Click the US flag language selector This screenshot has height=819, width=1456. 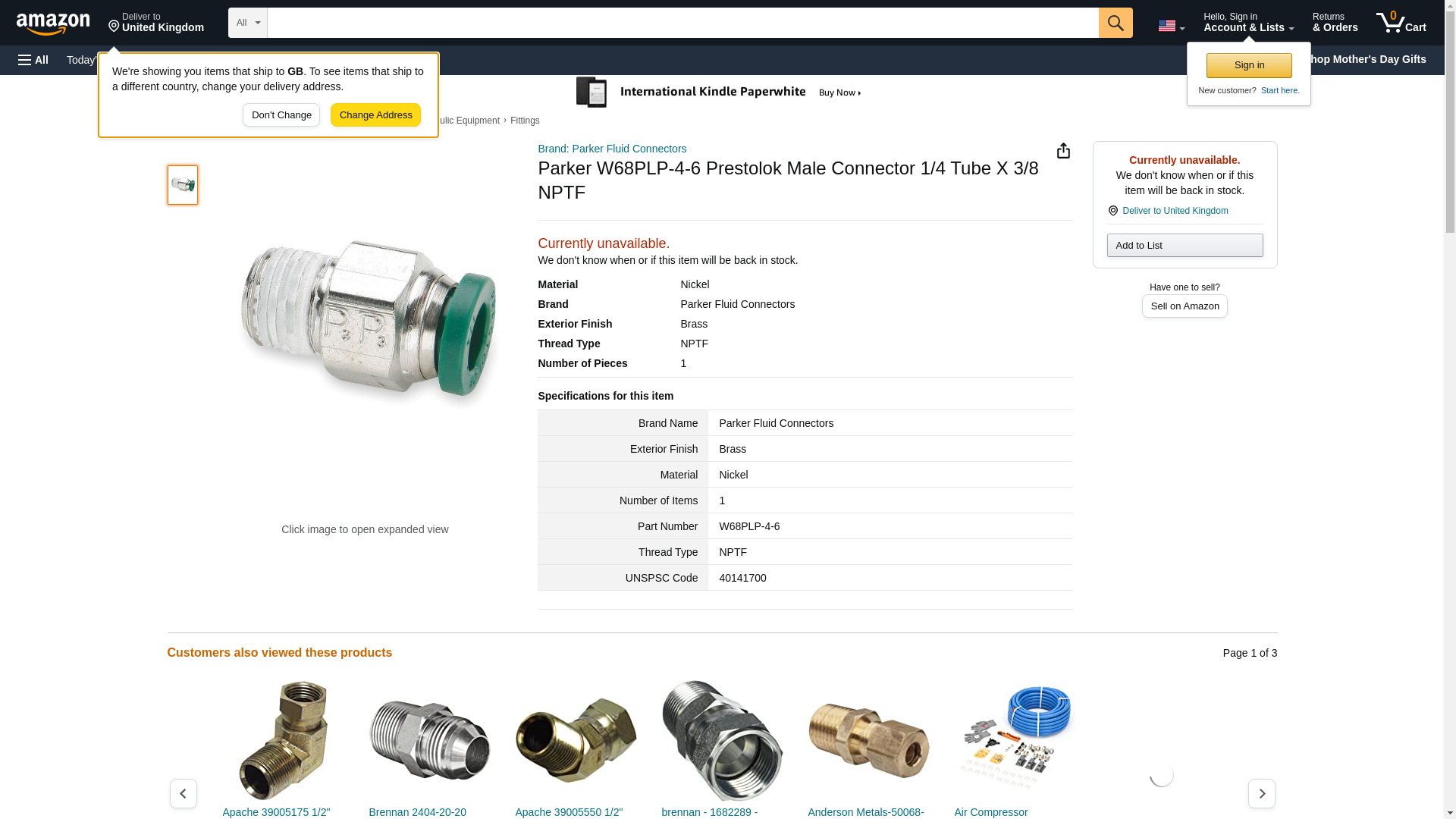tap(1171, 26)
